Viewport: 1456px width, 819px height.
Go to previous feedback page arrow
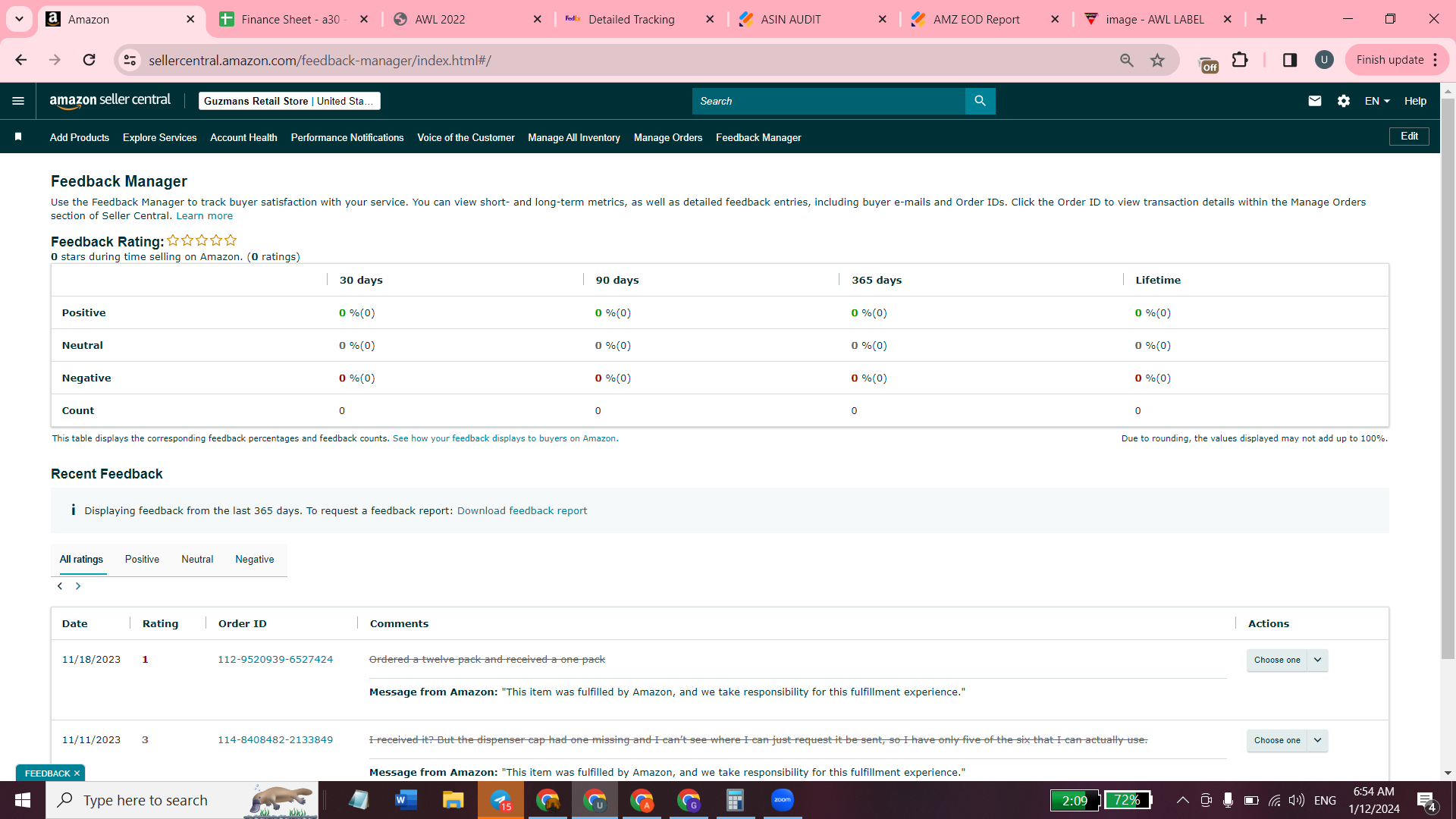click(60, 586)
